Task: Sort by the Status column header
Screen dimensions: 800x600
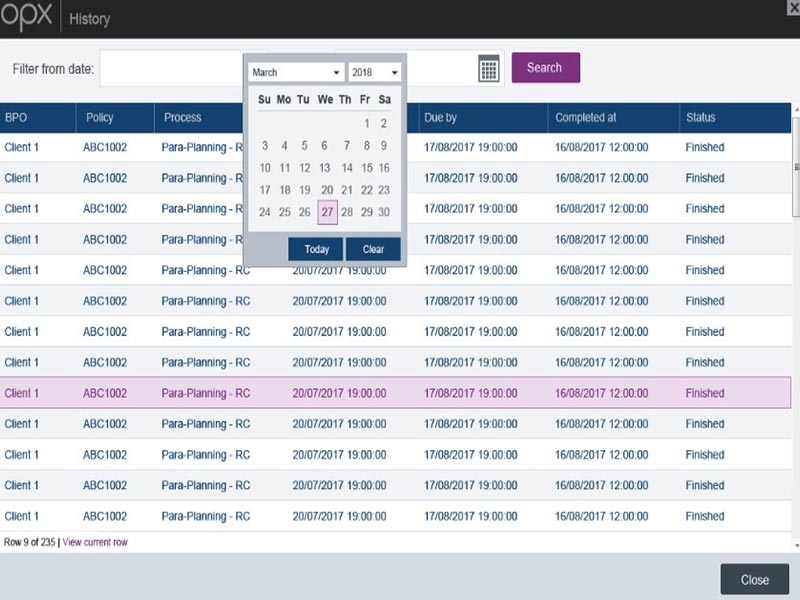Action: (x=702, y=117)
